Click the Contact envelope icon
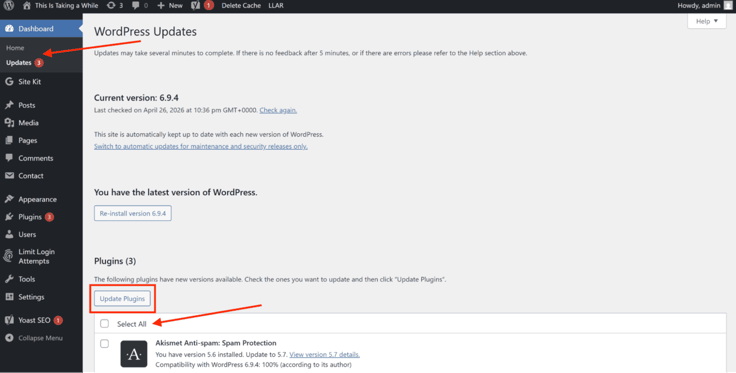The image size is (736, 373). [9, 175]
